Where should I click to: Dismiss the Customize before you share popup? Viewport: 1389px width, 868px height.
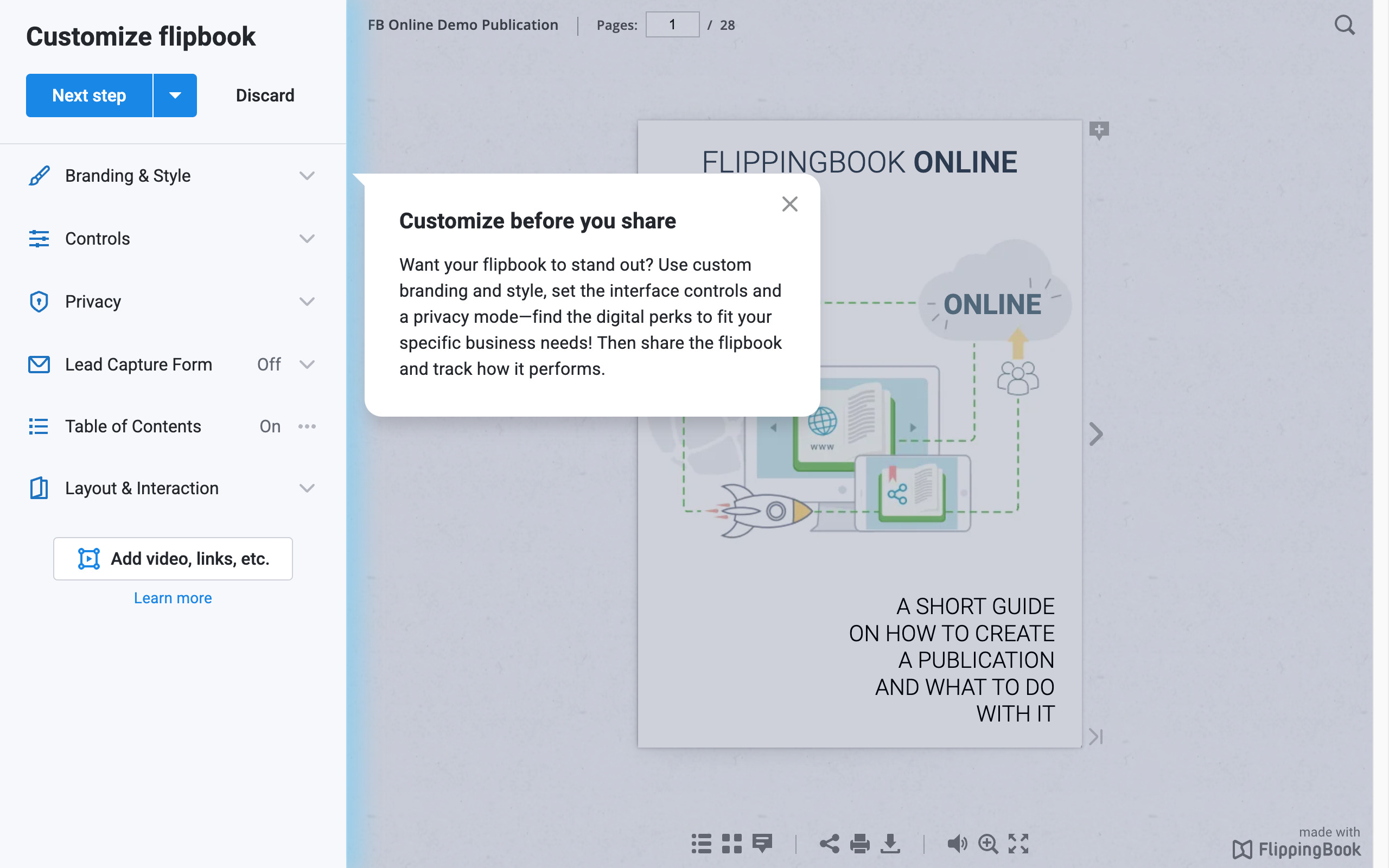[x=791, y=204]
